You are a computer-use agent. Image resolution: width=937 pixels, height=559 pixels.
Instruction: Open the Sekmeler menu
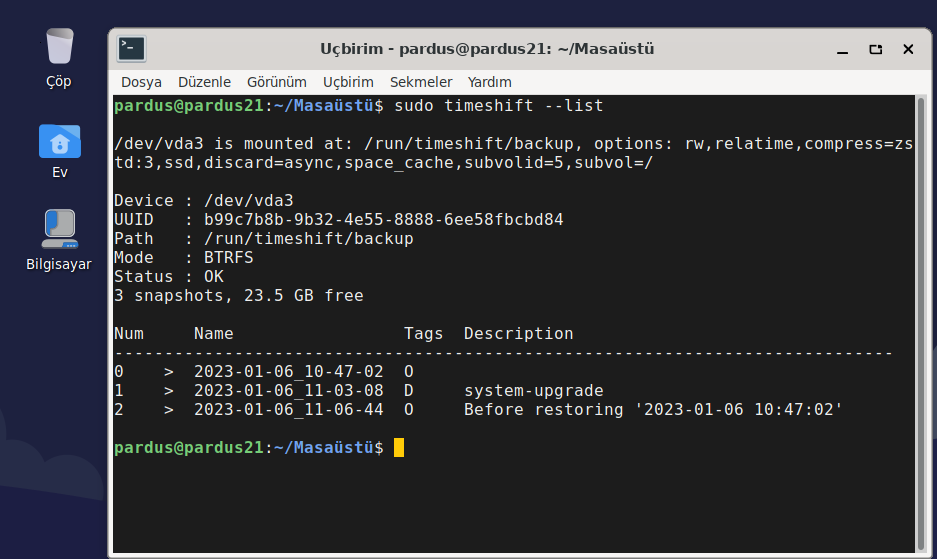click(x=421, y=82)
